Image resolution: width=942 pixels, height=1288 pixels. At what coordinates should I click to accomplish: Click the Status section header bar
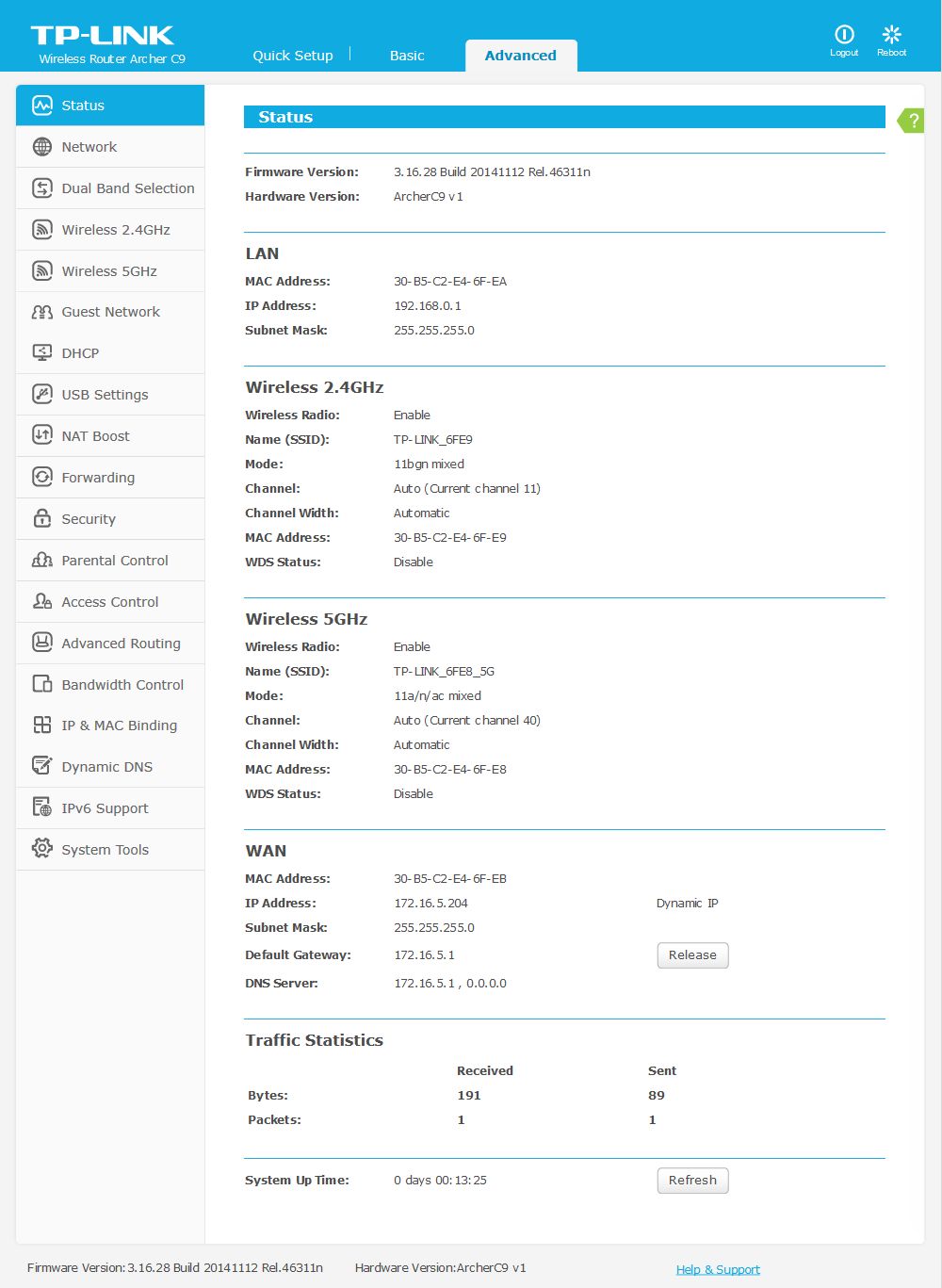click(x=564, y=117)
